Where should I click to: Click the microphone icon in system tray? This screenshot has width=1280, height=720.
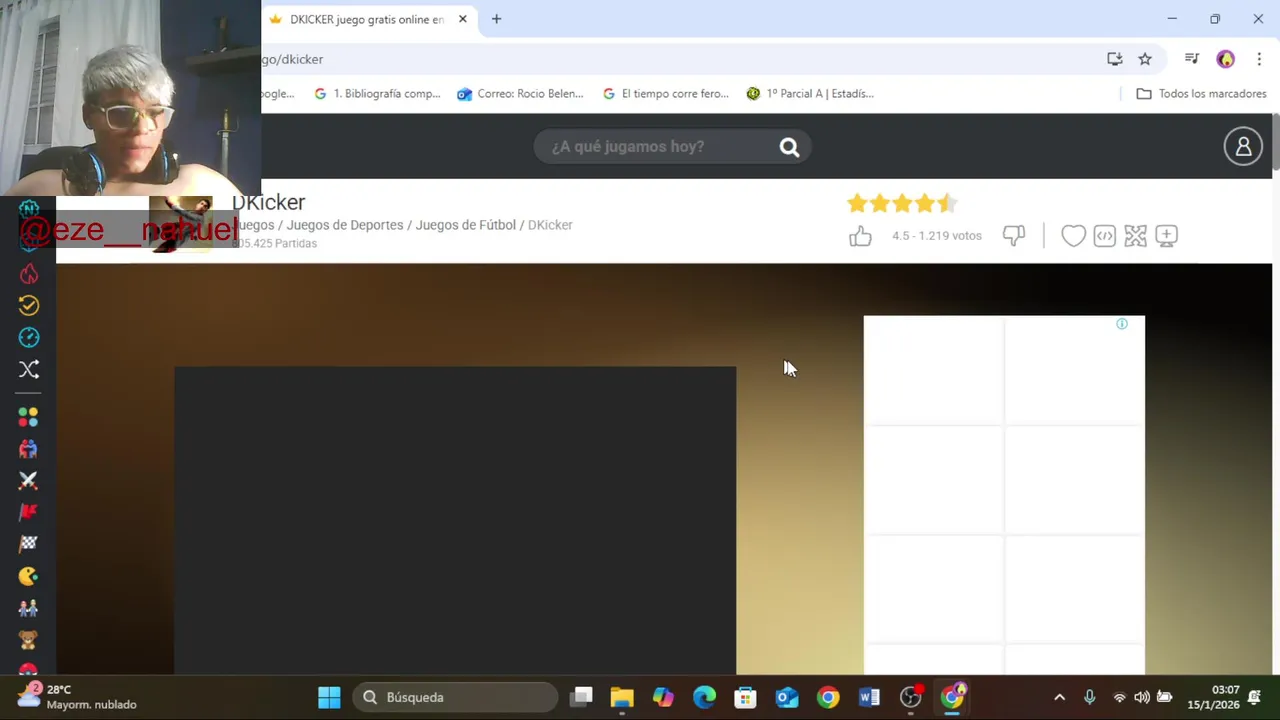1090,697
